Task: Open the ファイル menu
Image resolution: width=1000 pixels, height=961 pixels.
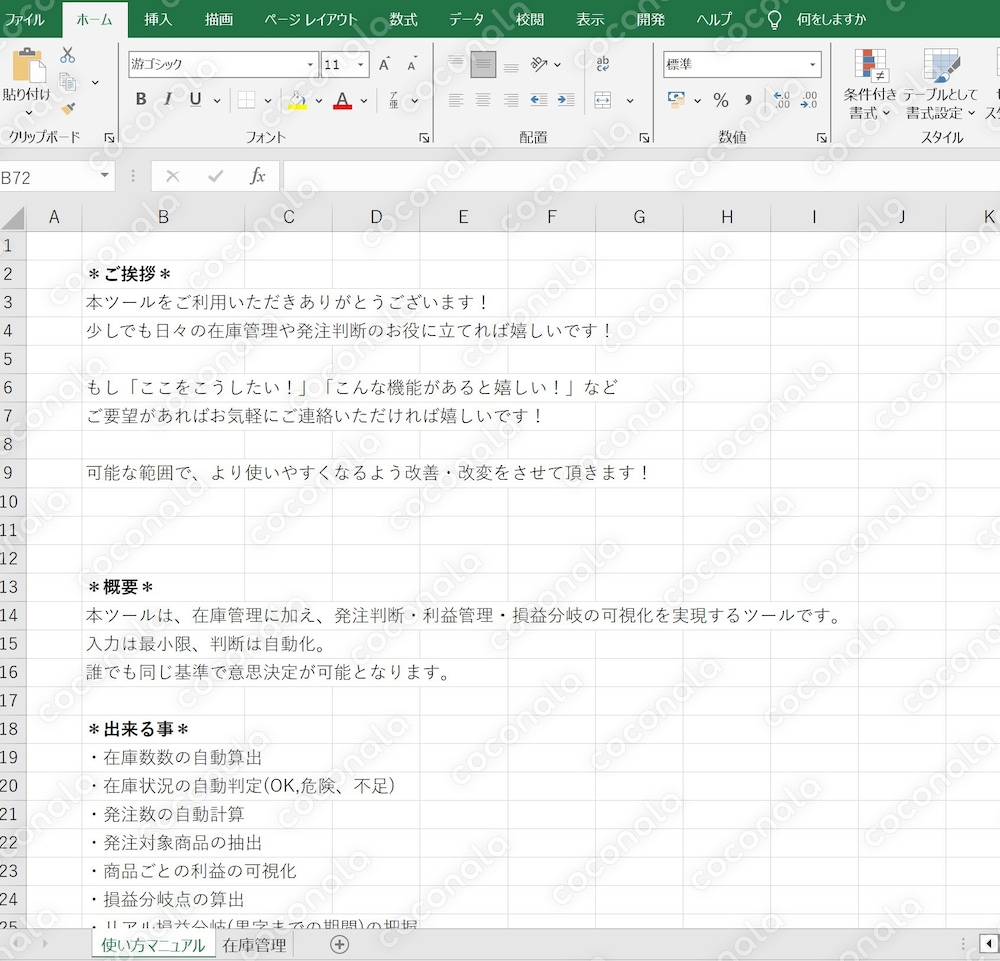Action: click(25, 20)
